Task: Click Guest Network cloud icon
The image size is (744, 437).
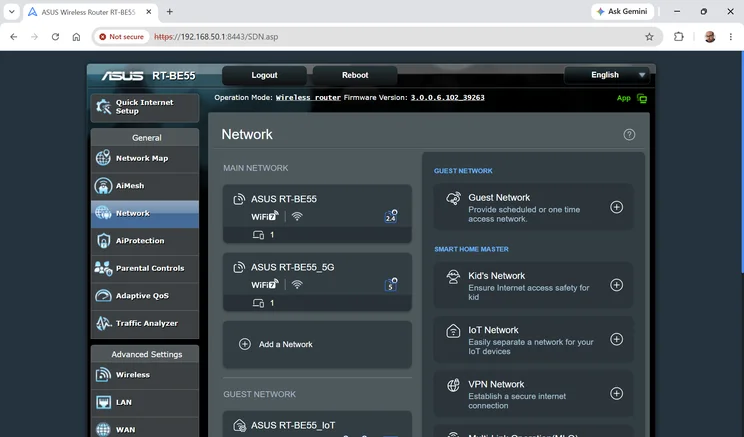Action: [453, 198]
